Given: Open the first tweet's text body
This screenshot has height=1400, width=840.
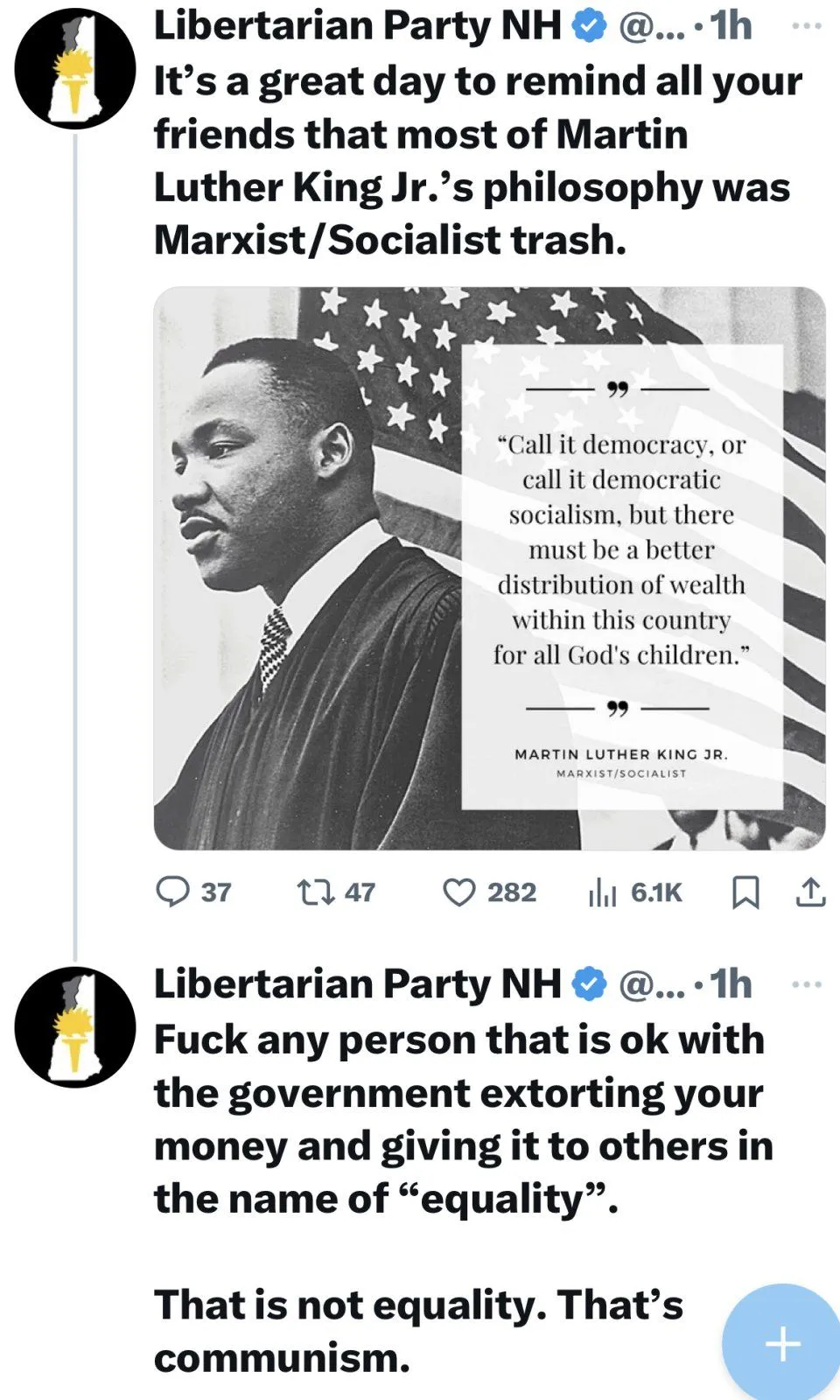Looking at the screenshot, I should point(477,160).
